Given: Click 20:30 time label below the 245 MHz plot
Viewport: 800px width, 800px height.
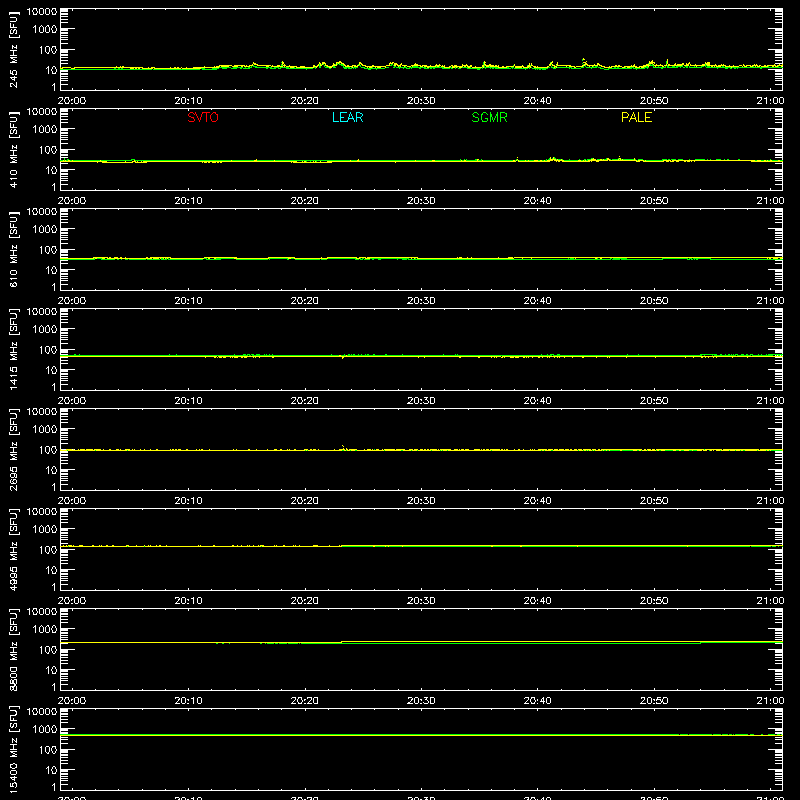Looking at the screenshot, I should click(x=421, y=101).
